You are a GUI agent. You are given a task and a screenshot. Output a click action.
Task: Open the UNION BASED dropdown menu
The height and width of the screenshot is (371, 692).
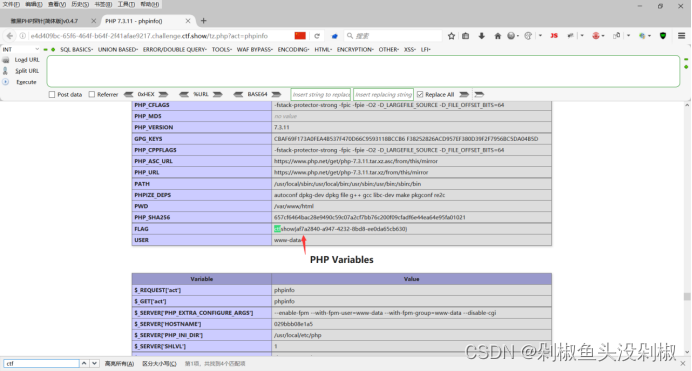[118, 49]
